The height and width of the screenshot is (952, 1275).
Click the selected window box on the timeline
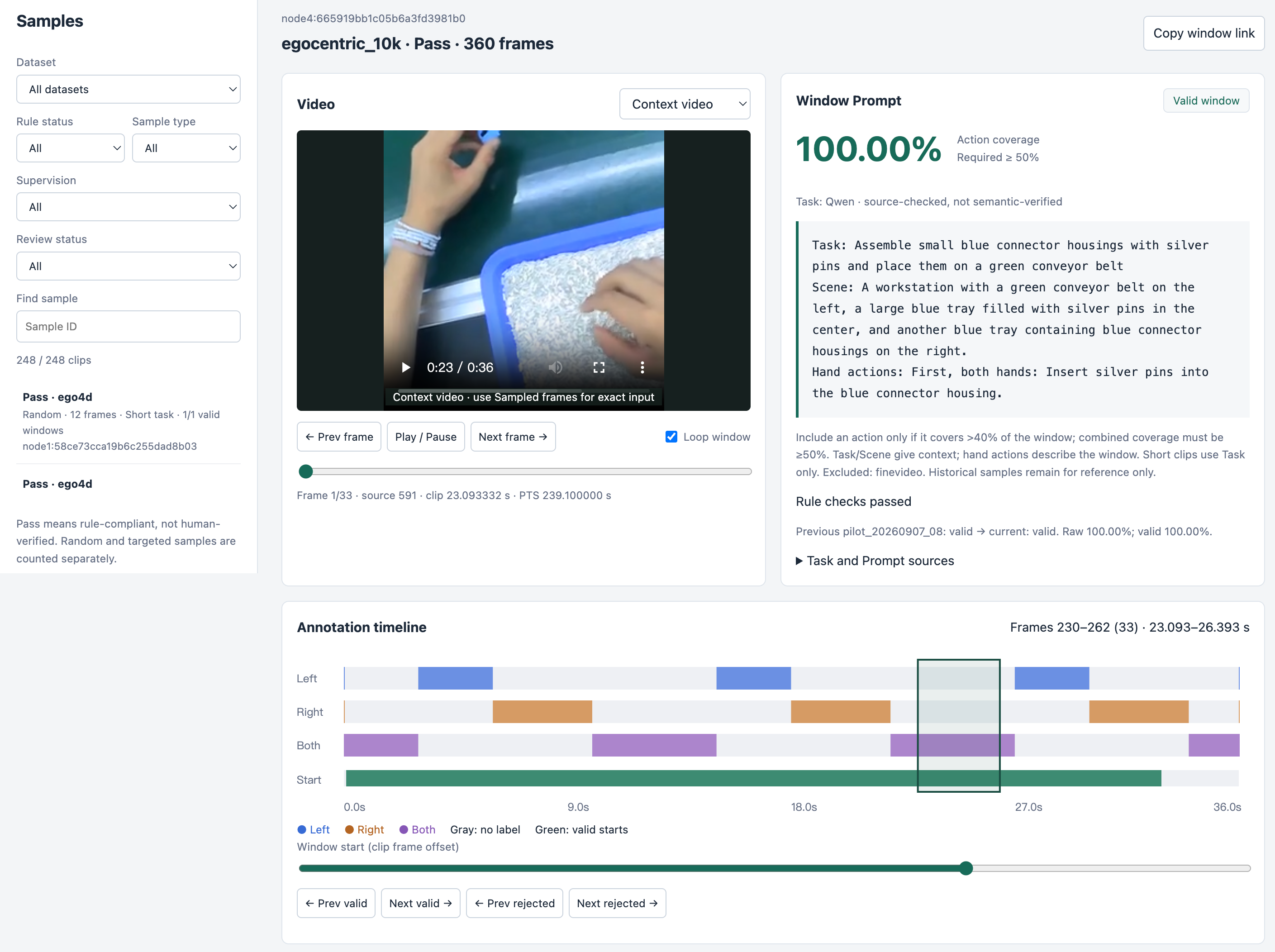[x=959, y=725]
